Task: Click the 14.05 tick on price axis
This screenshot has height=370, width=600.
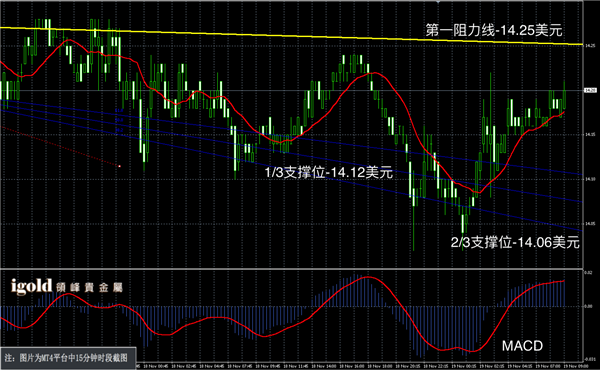Action: click(590, 223)
